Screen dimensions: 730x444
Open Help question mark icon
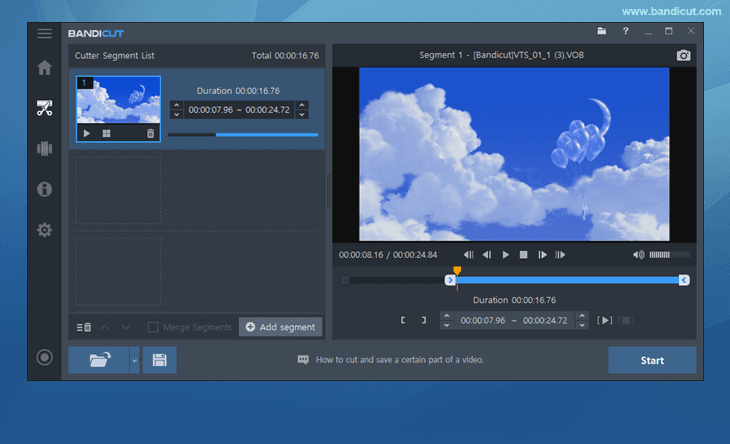[x=625, y=31]
